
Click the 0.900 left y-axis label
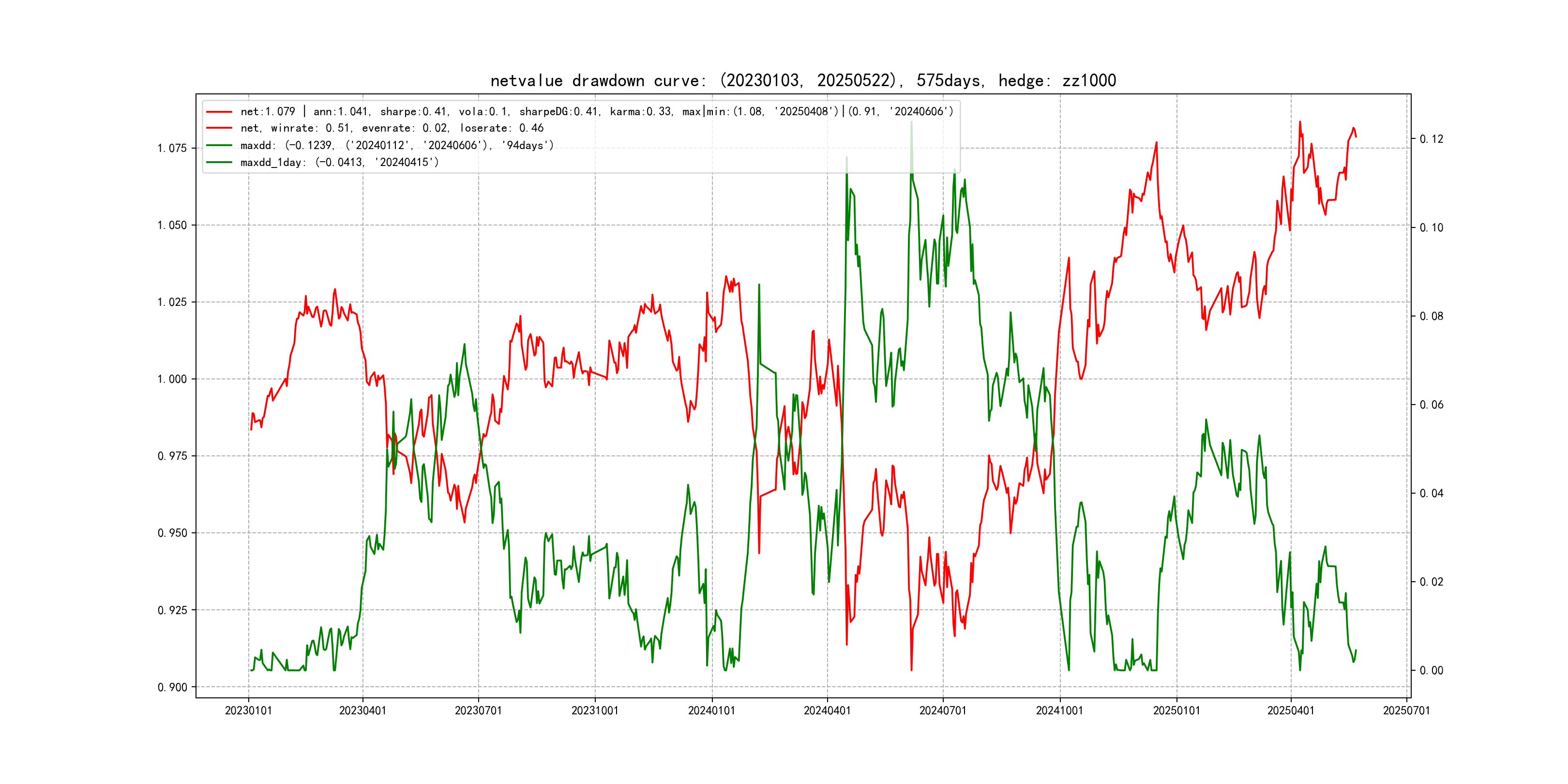172,687
